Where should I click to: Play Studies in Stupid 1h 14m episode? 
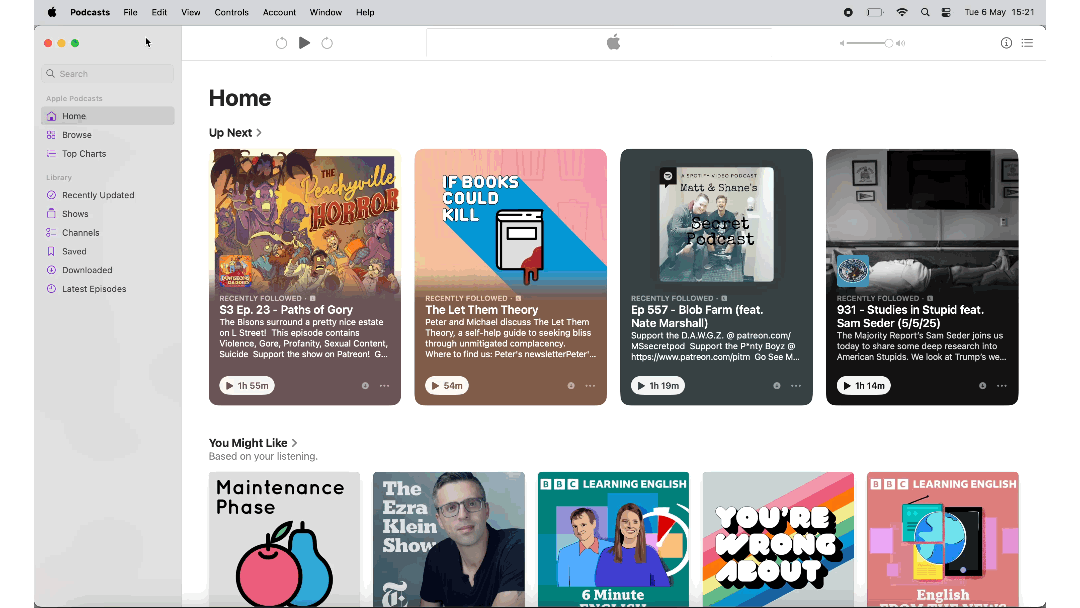[864, 386]
